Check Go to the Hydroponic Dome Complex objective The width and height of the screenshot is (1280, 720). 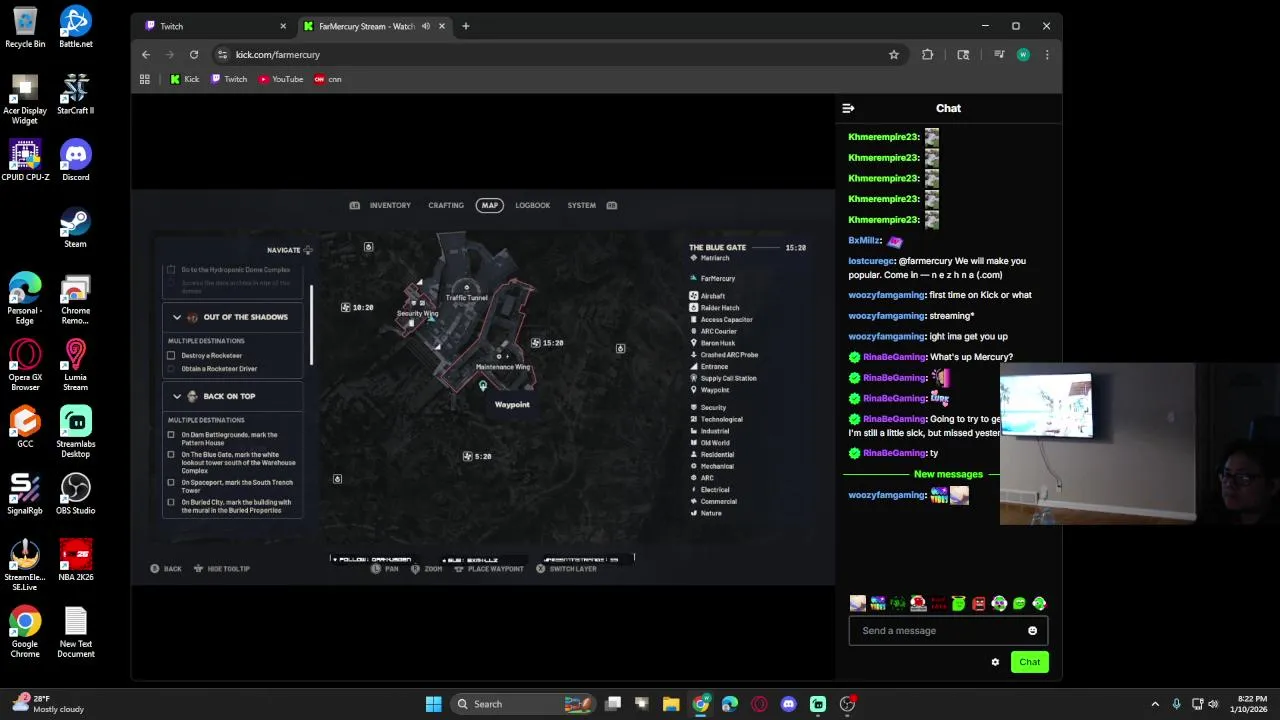171,270
